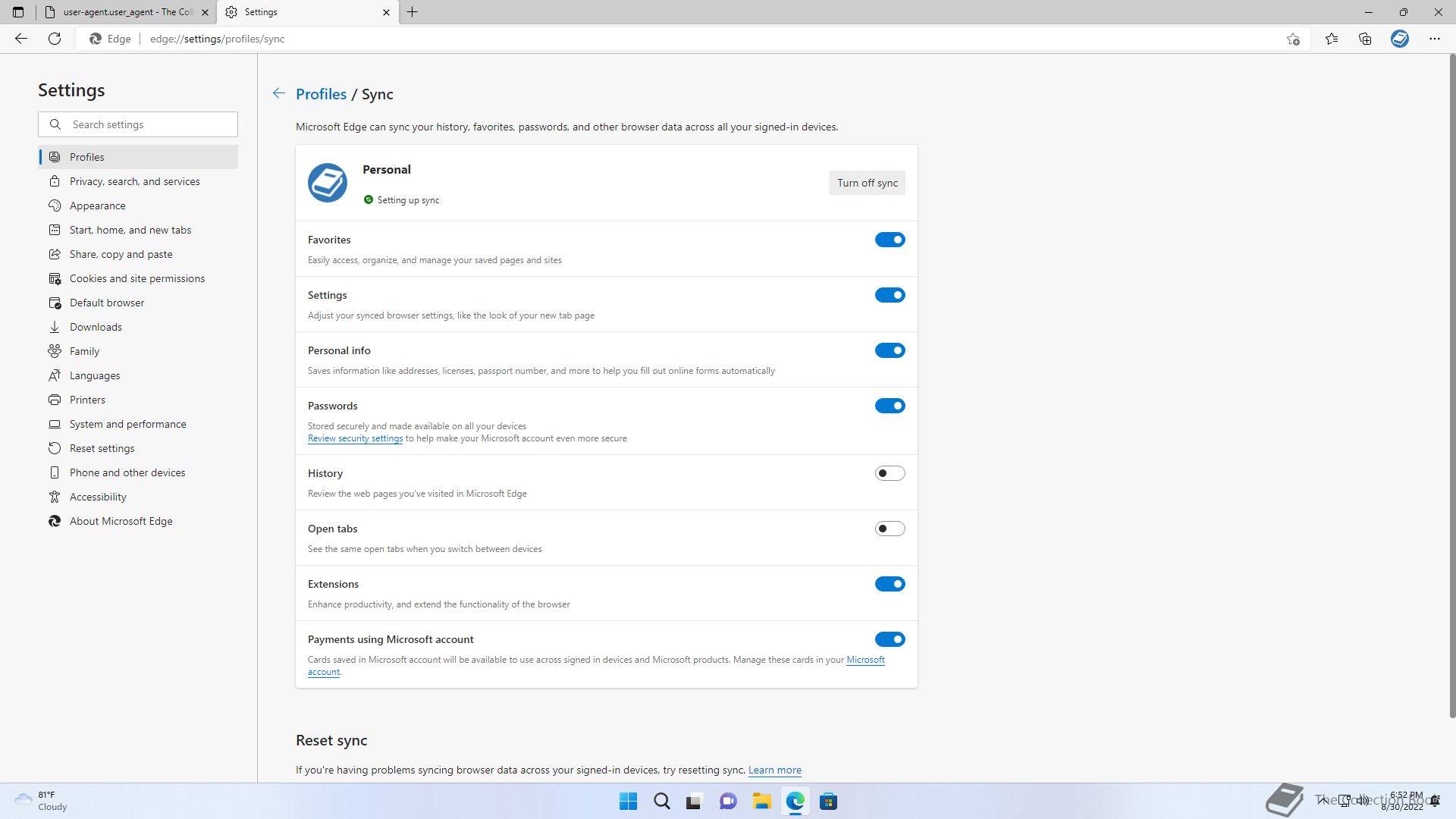
Task: Click the address bar URL
Action: [x=217, y=39]
